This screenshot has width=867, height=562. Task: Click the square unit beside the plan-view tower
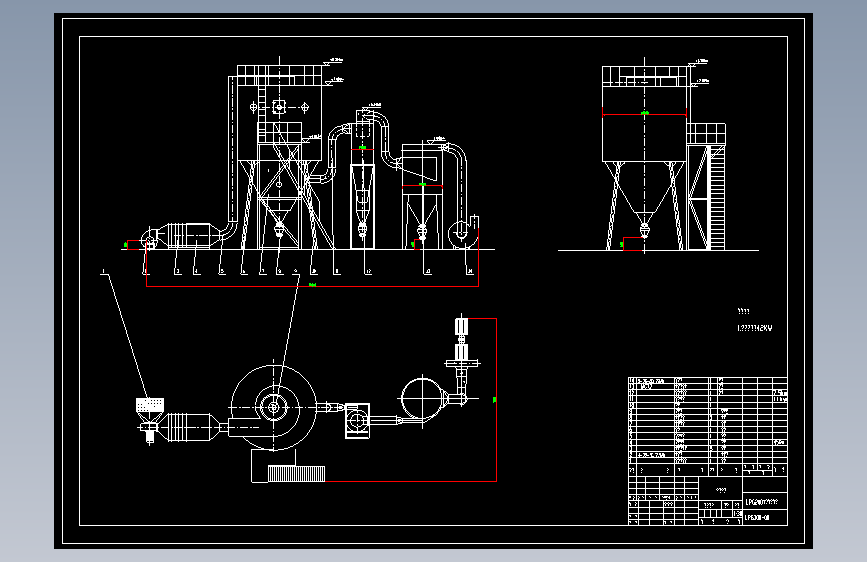357,421
